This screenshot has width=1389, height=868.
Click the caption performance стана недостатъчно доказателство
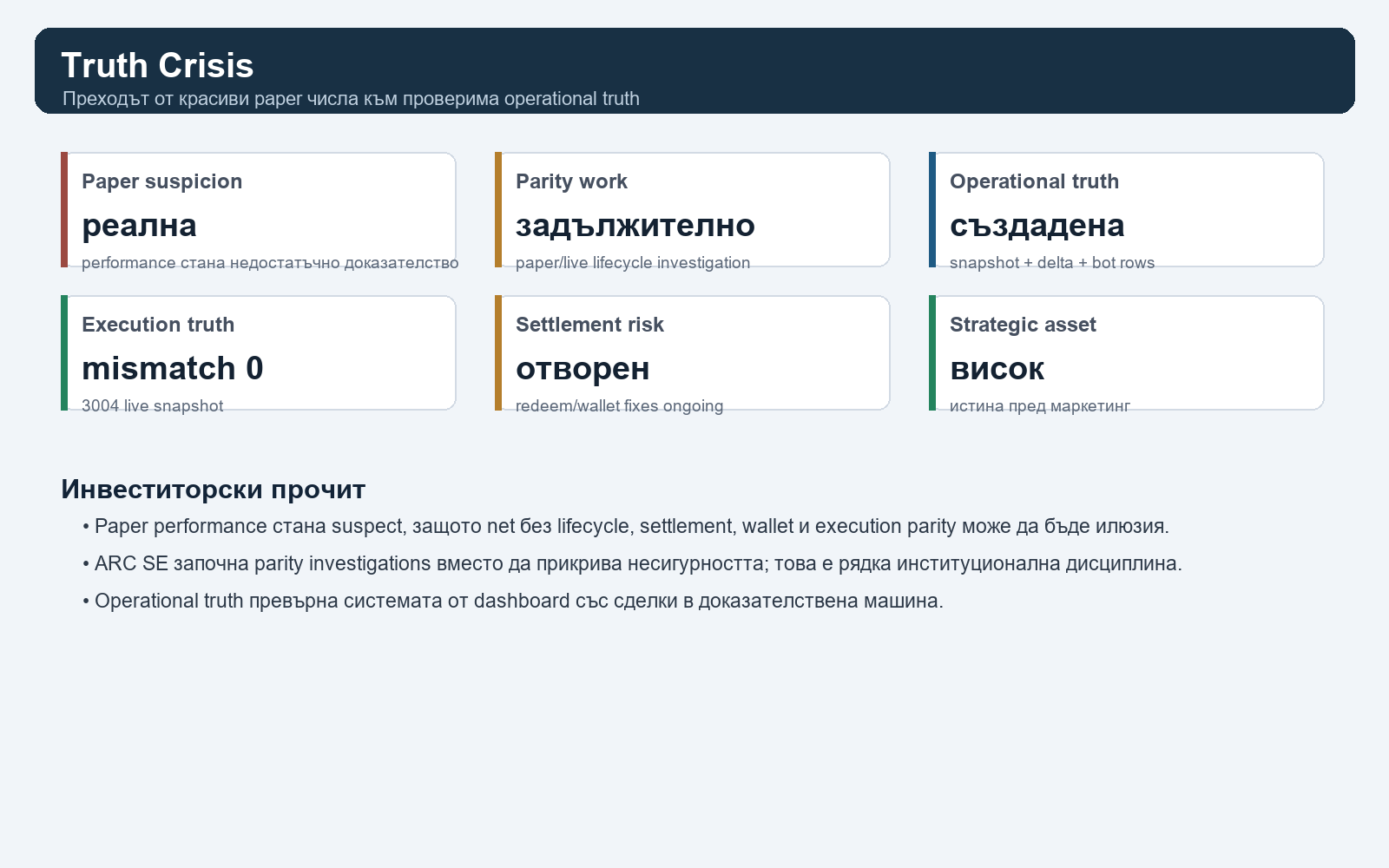tap(270, 263)
